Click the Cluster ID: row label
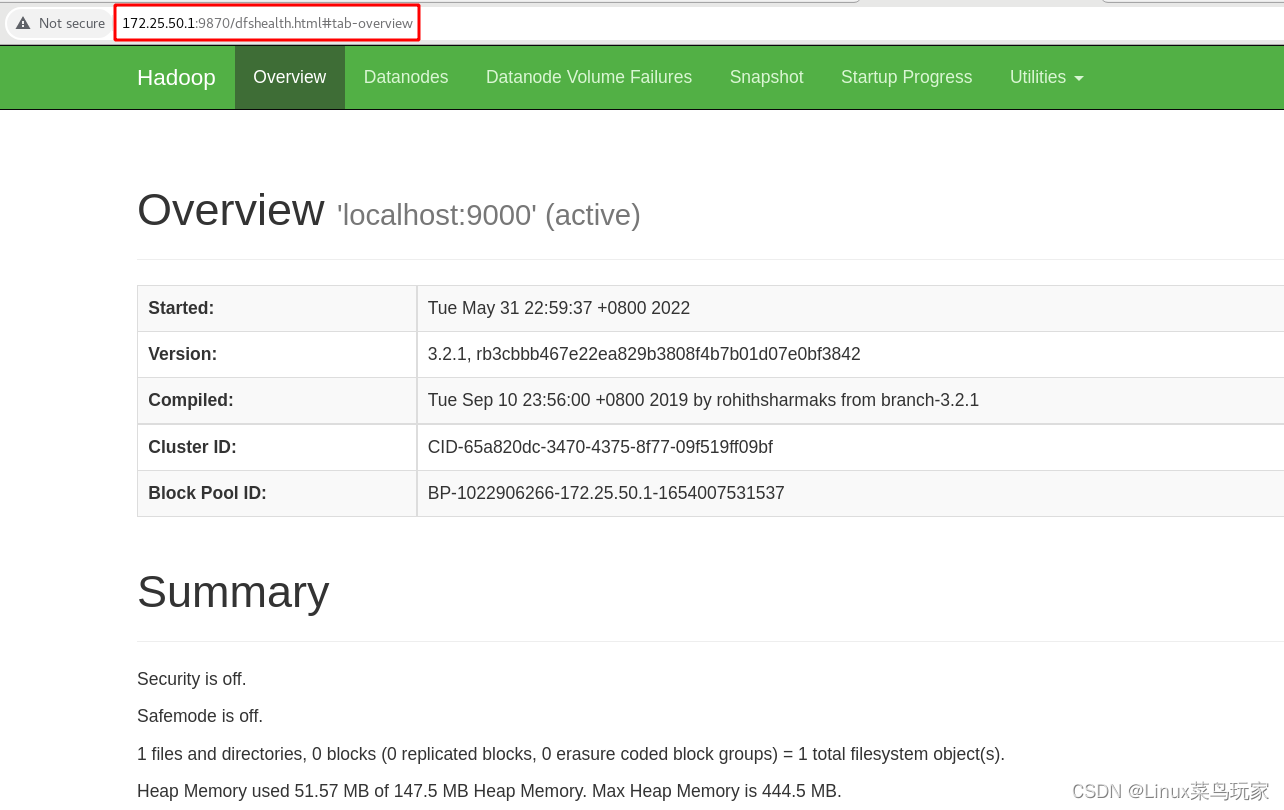Screen dimensions: 1284x810 click(192, 447)
